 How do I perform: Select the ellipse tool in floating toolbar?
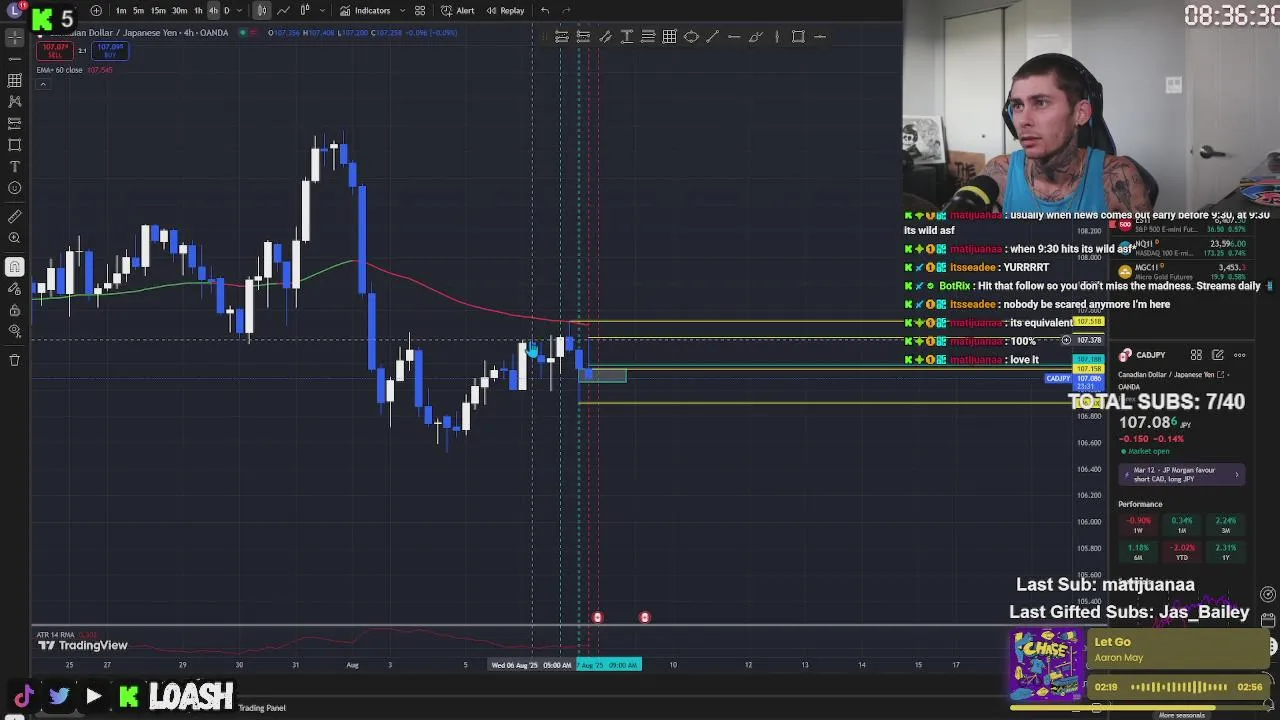[691, 37]
